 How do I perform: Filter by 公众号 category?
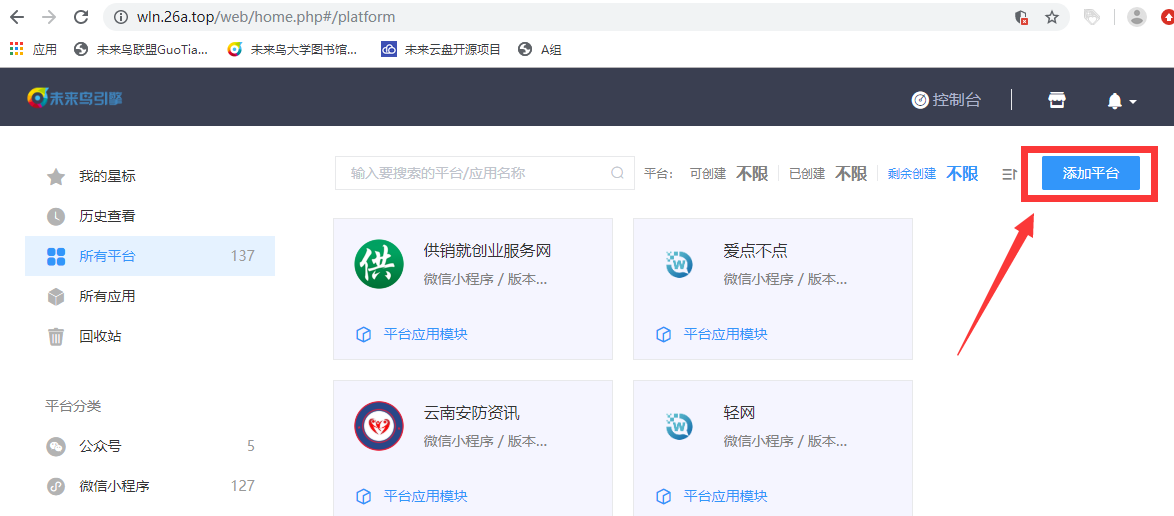(x=100, y=446)
